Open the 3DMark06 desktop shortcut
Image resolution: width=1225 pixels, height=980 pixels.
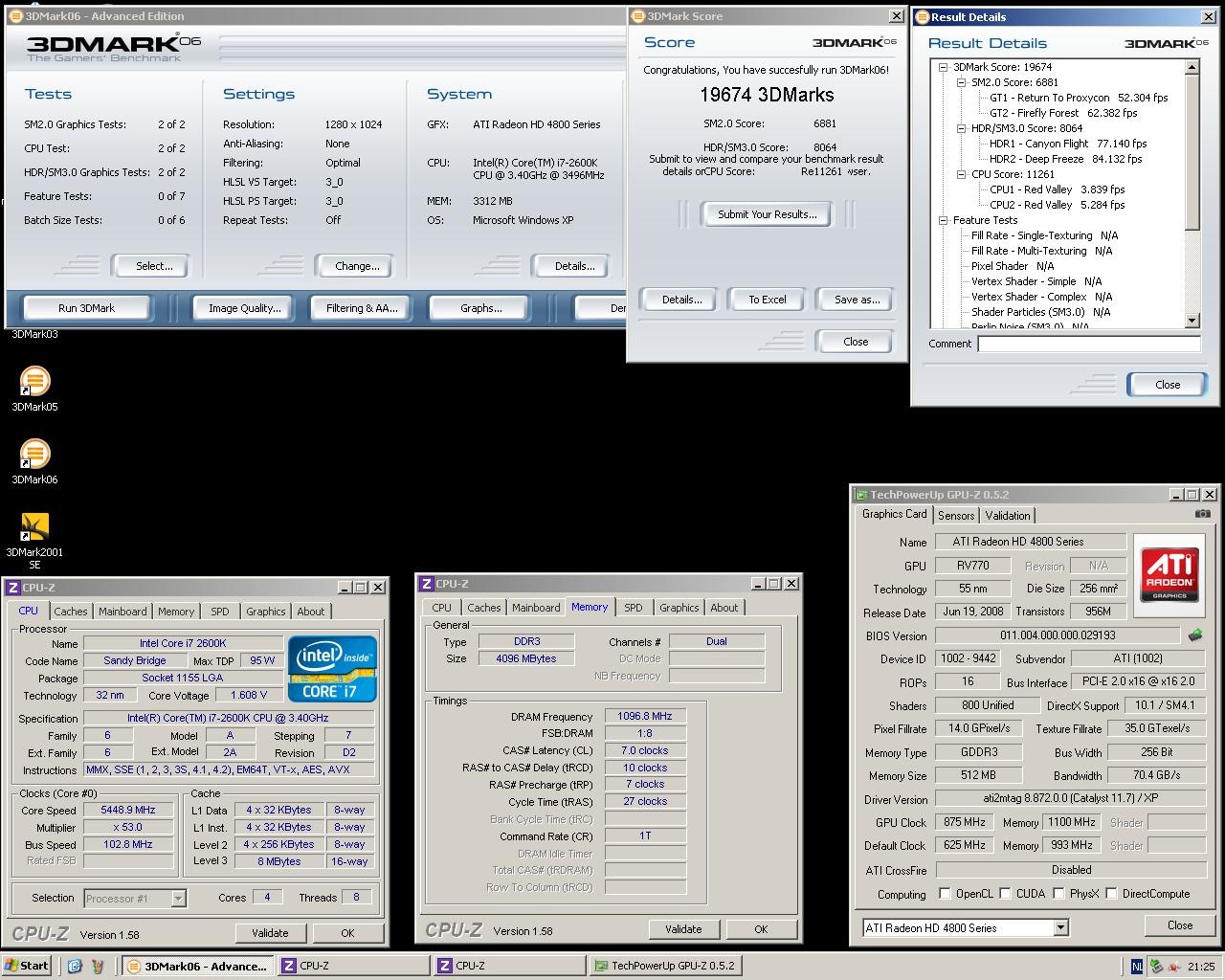click(x=34, y=455)
